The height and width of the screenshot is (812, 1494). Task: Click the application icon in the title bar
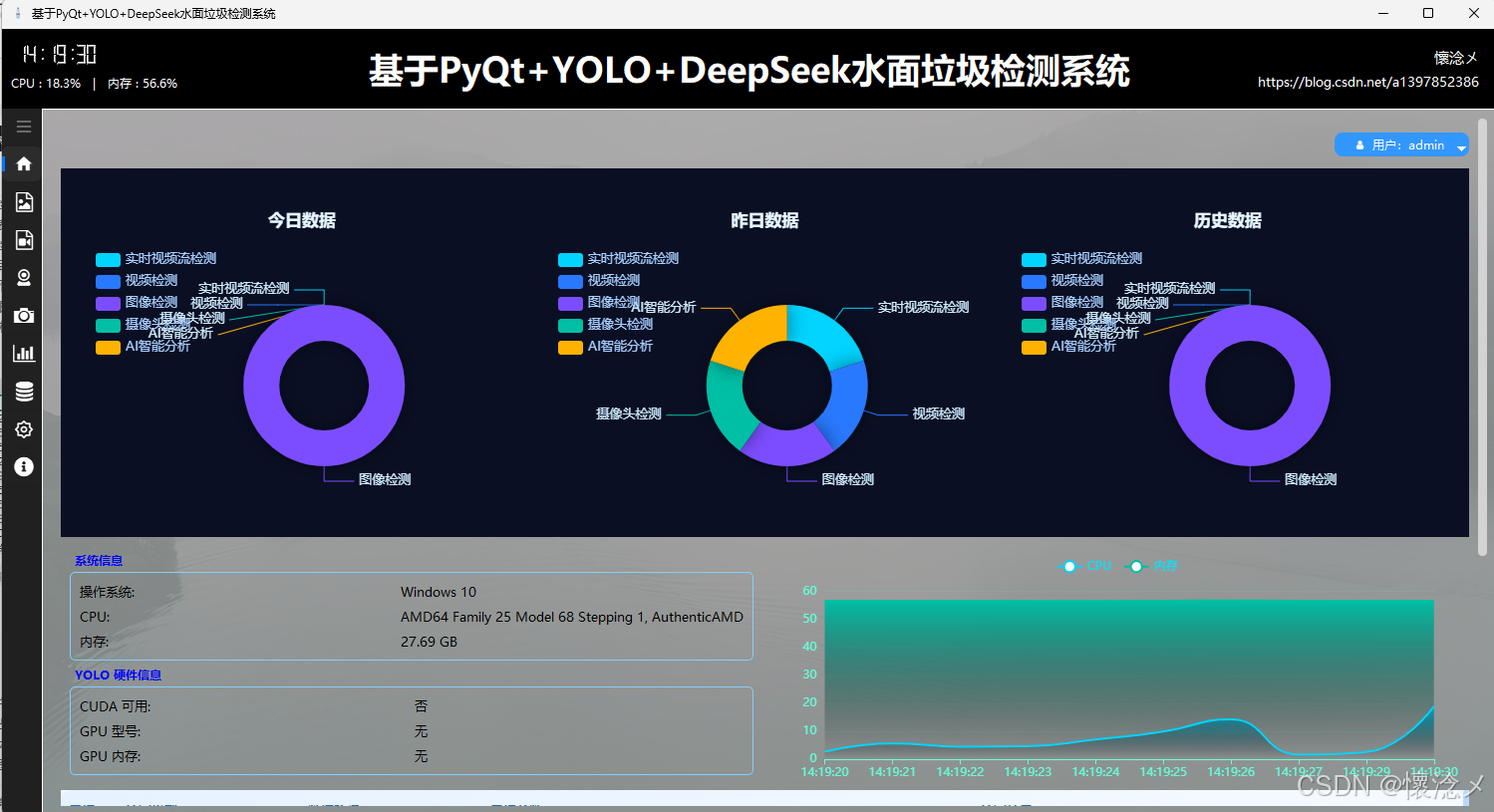point(17,14)
